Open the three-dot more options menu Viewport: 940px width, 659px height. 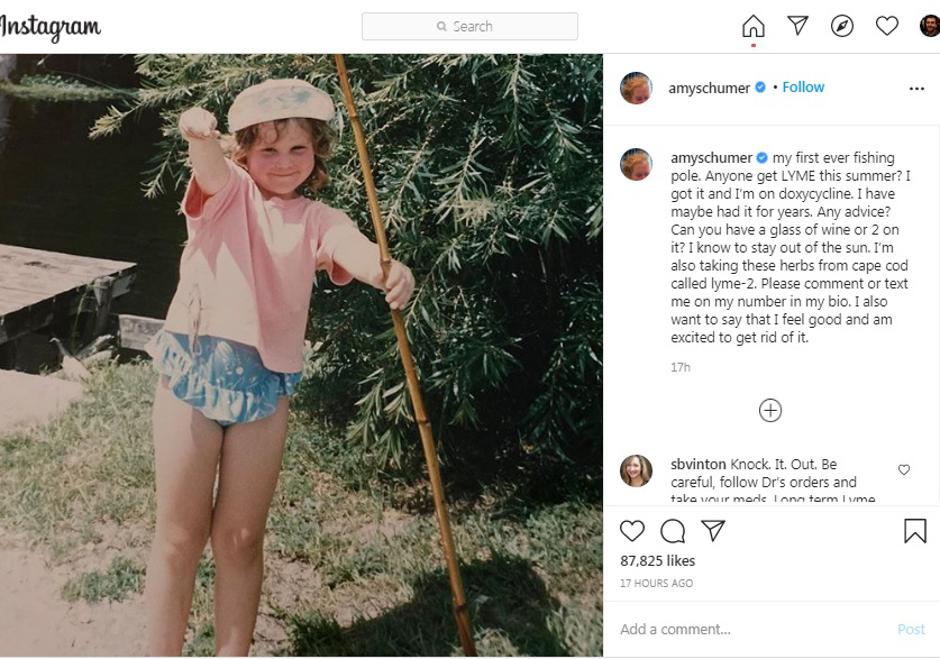tap(916, 89)
